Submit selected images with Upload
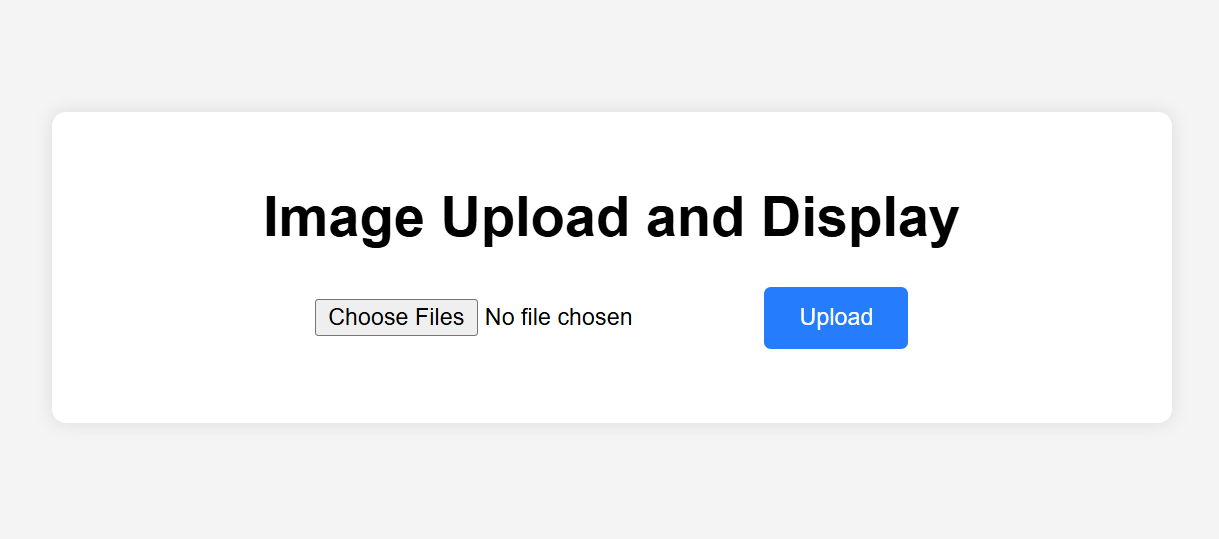The width and height of the screenshot is (1219, 539). coord(836,318)
